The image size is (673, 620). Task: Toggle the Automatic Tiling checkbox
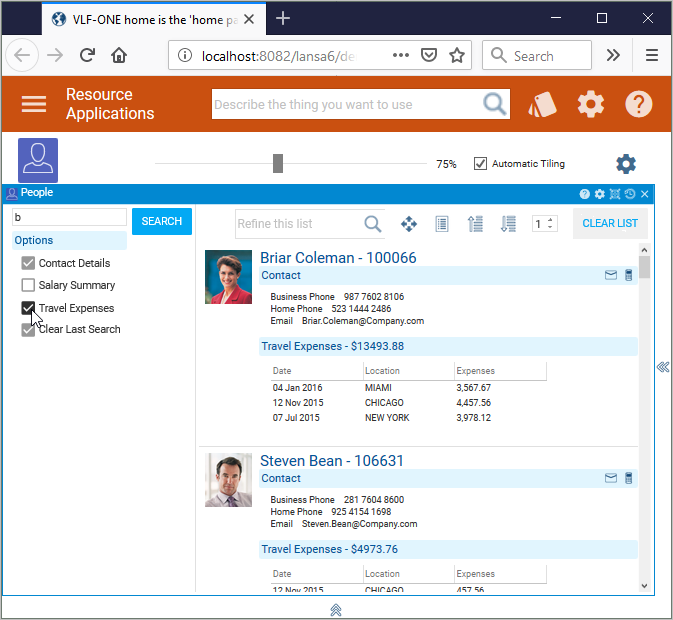click(x=480, y=164)
